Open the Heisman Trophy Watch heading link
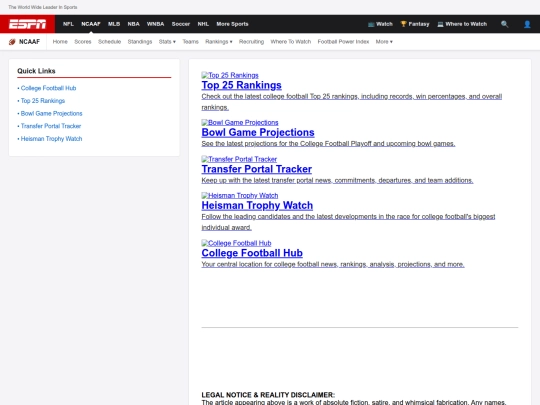 (x=257, y=206)
